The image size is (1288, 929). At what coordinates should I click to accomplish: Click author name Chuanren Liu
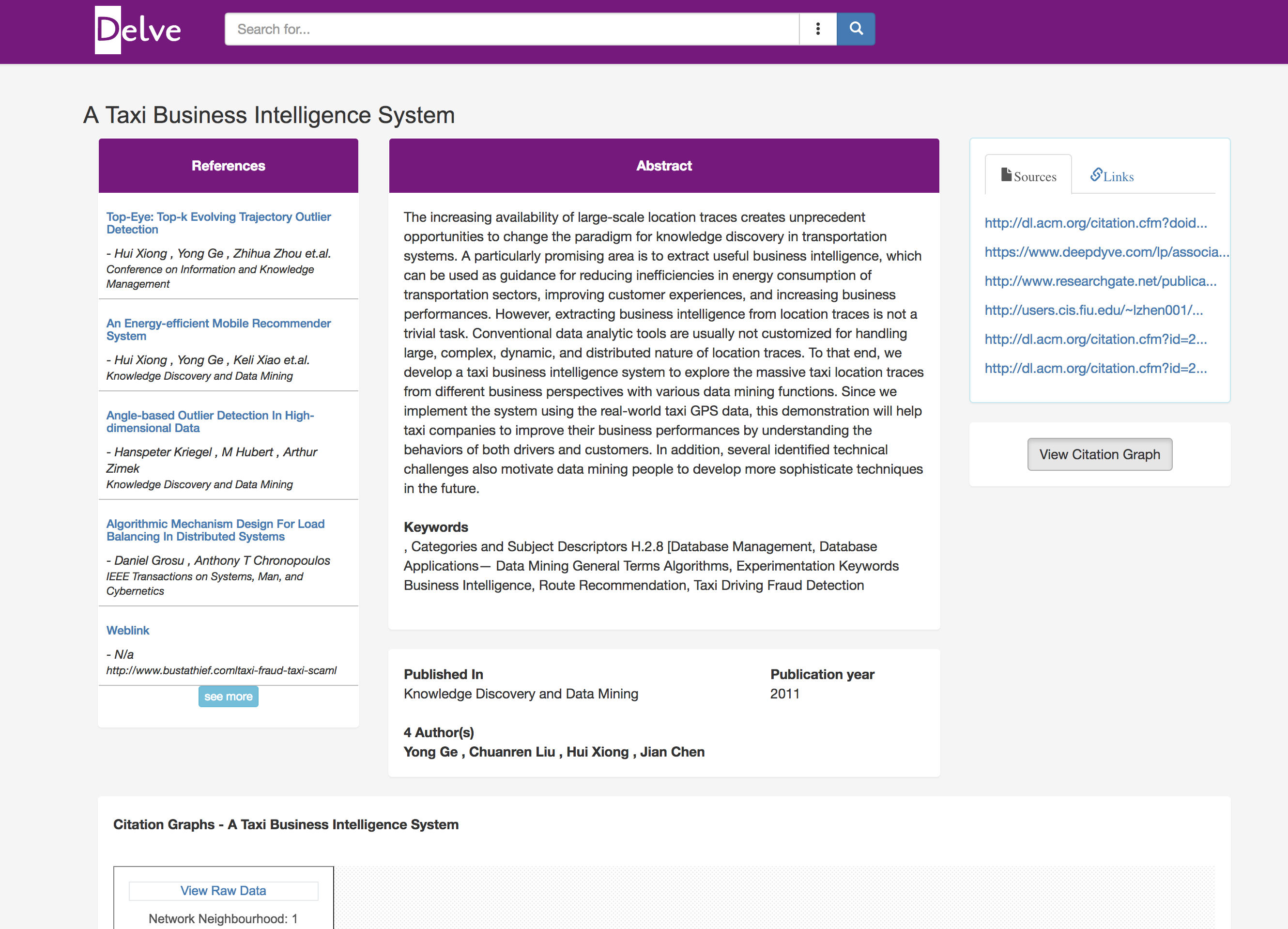coord(512,752)
